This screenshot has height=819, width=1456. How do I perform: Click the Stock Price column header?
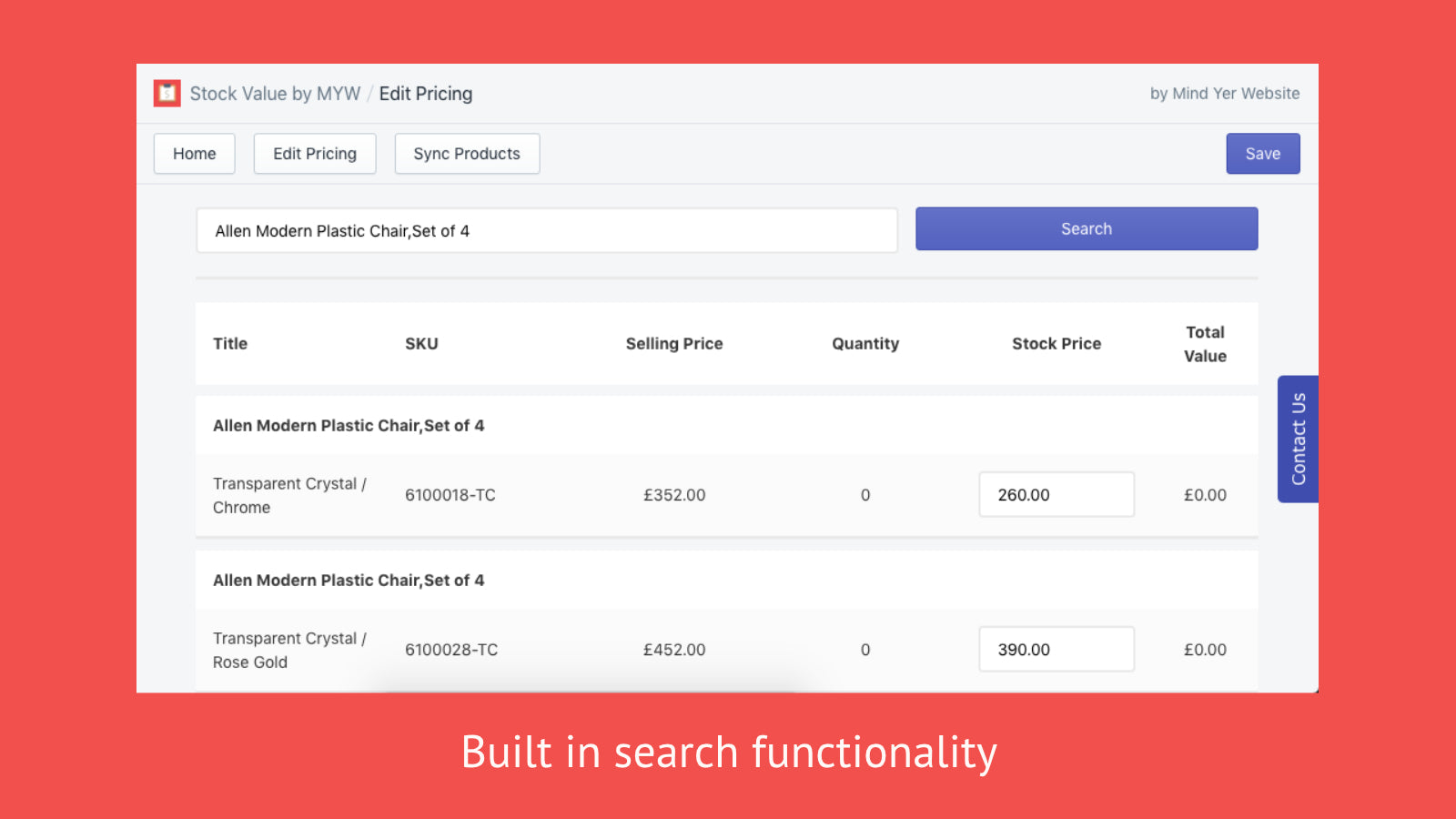point(1057,344)
